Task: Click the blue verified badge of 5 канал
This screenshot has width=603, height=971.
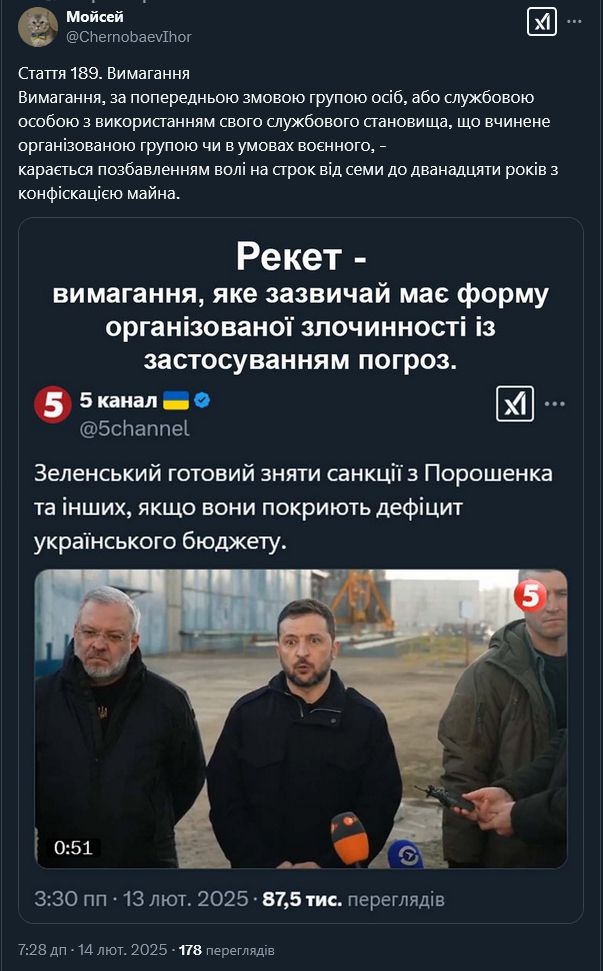Action: point(202,400)
